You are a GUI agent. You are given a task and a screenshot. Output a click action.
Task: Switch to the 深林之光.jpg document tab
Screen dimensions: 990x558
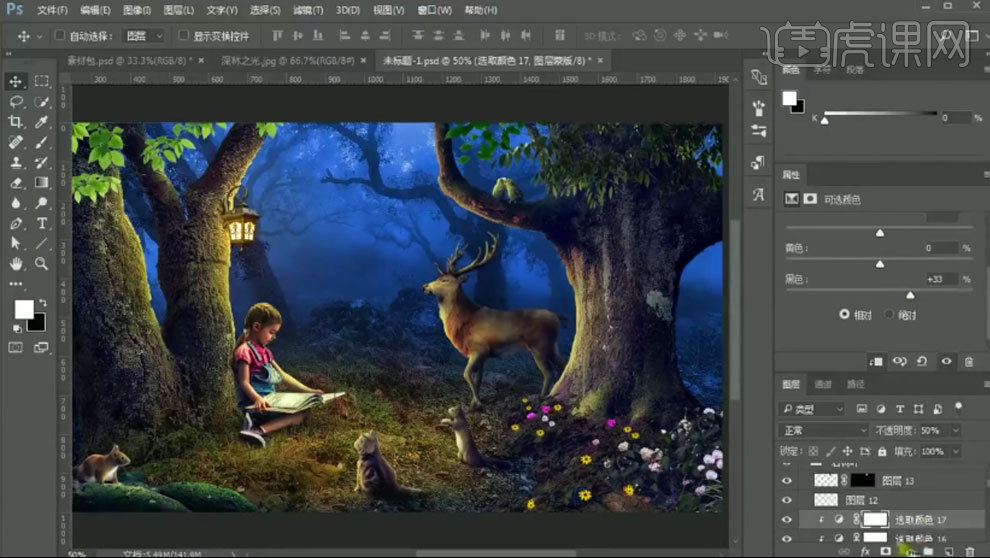coord(287,61)
